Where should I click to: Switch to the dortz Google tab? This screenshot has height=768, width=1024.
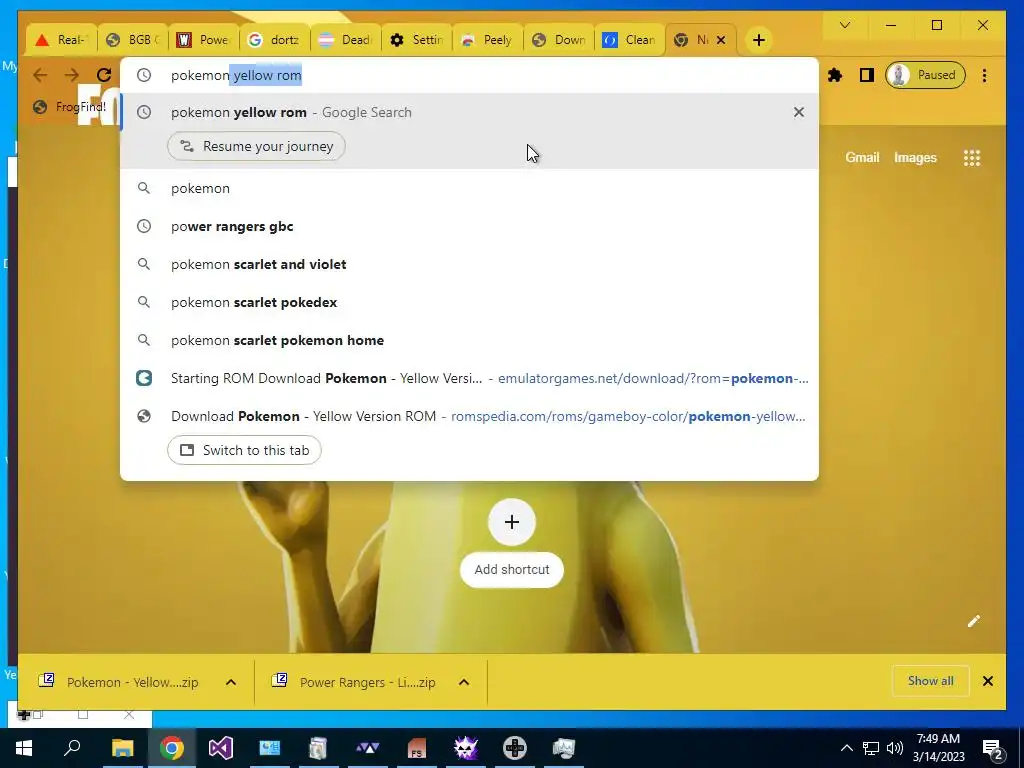point(275,40)
